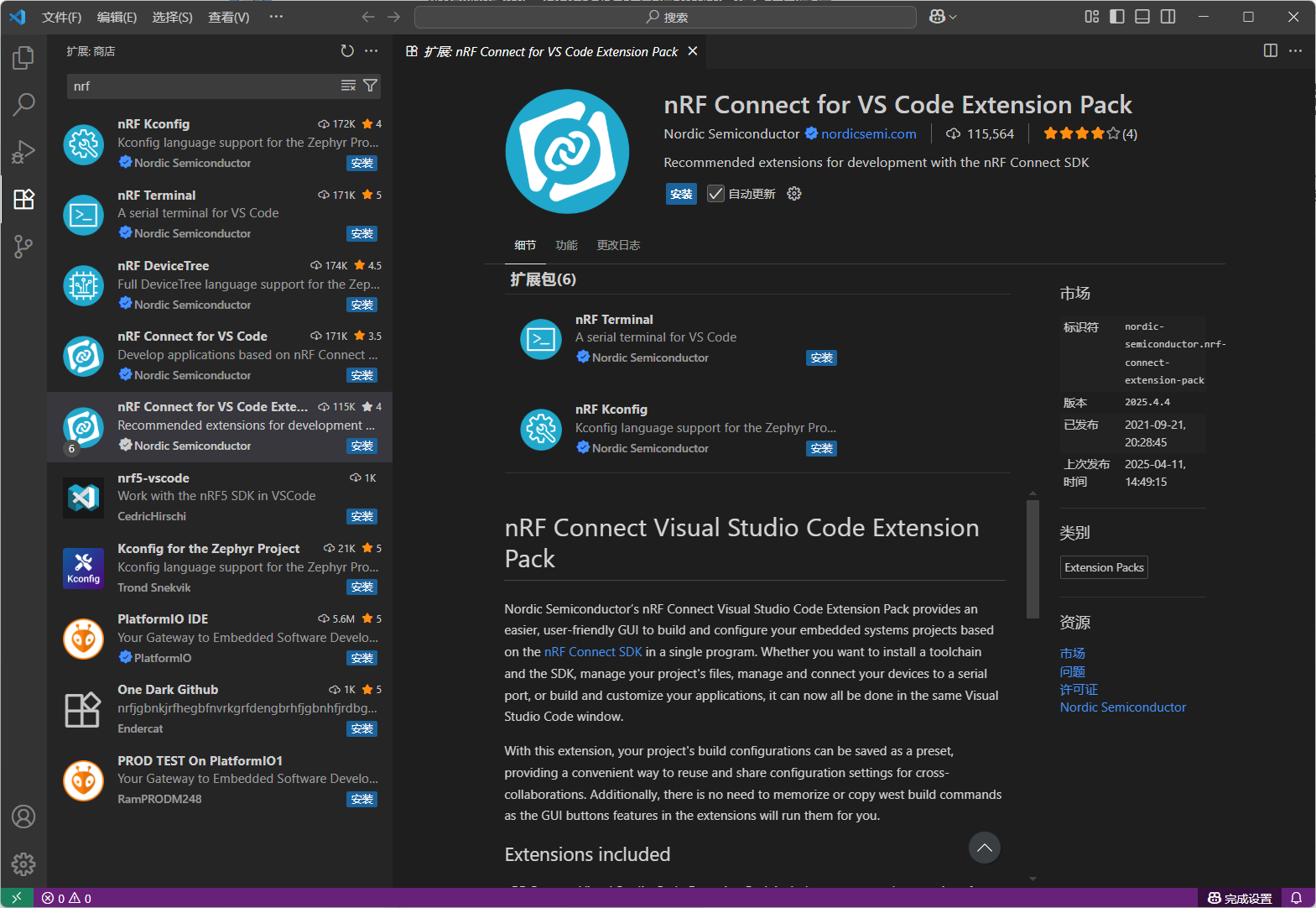Open the Explorer view in activity bar
Screen dimensions: 1316x908
click(x=23, y=58)
